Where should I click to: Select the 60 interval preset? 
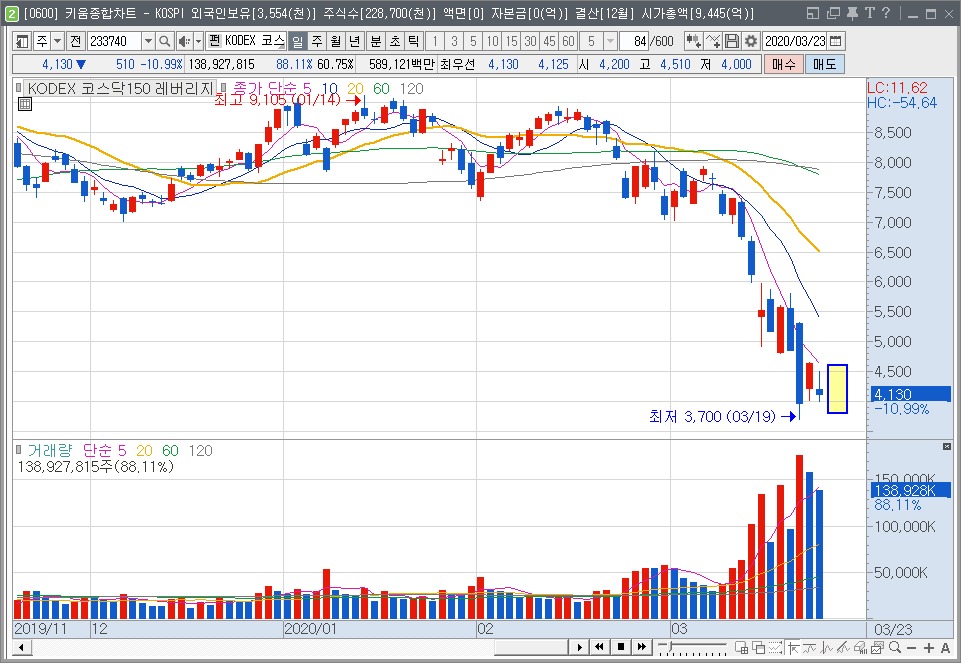(x=568, y=41)
